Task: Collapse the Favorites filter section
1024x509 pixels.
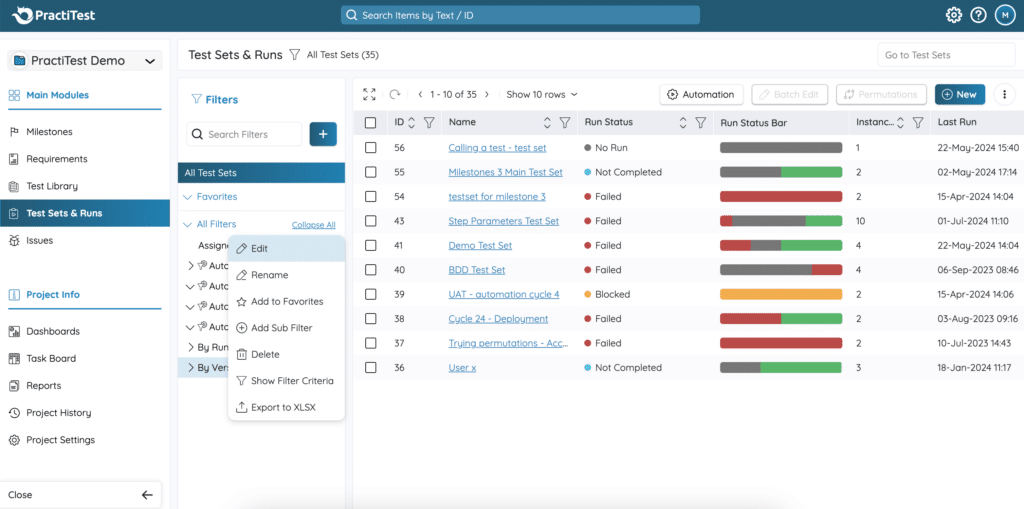Action: click(x=189, y=197)
